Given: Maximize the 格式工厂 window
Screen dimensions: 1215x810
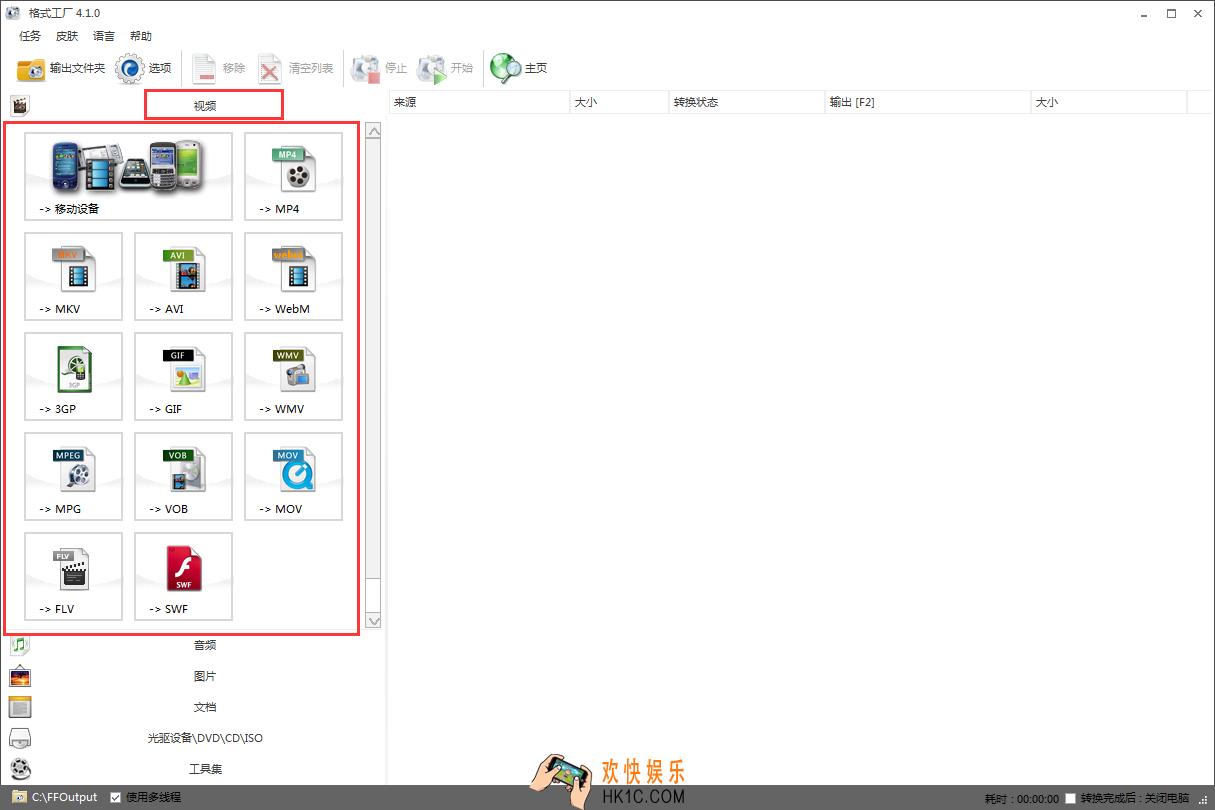Looking at the screenshot, I should pyautogui.click(x=1171, y=14).
